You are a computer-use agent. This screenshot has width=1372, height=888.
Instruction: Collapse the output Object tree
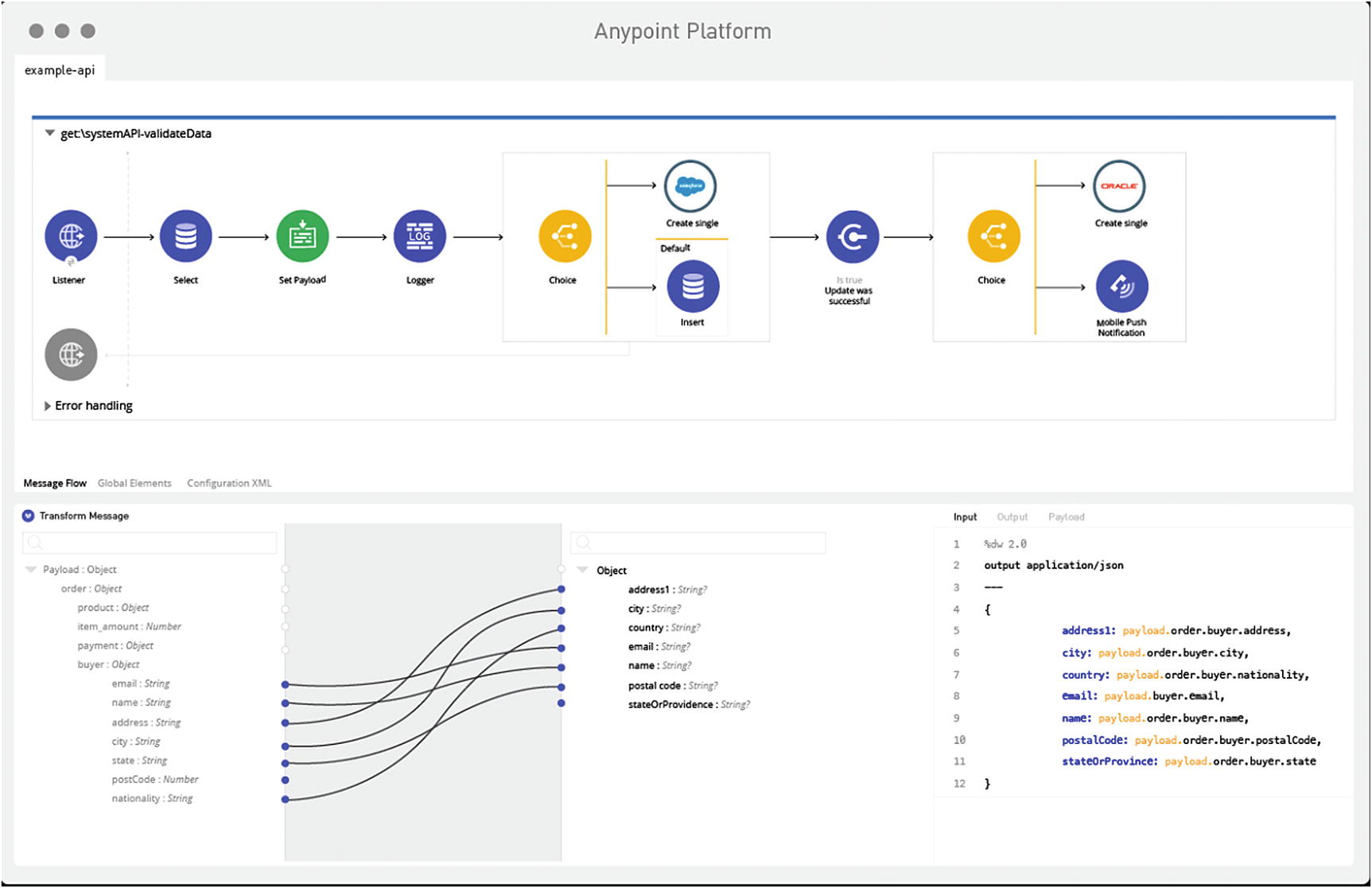click(582, 570)
